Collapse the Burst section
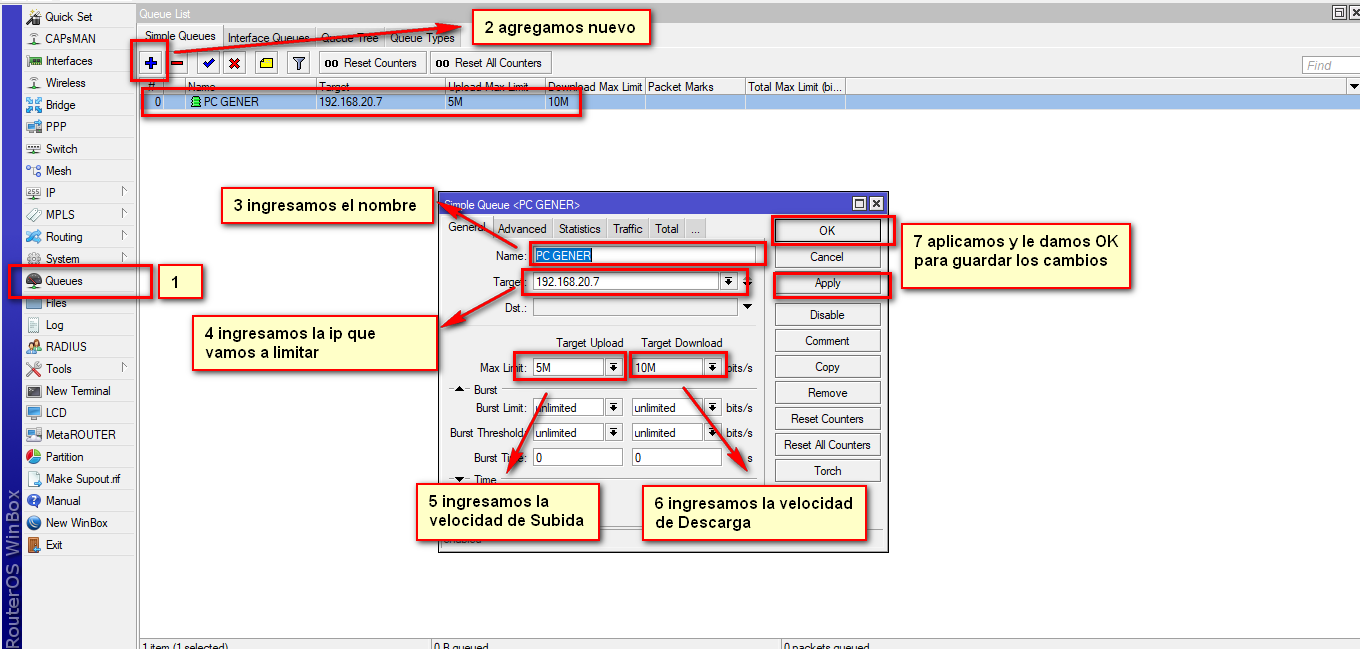The height and width of the screenshot is (649, 1360). click(x=461, y=389)
